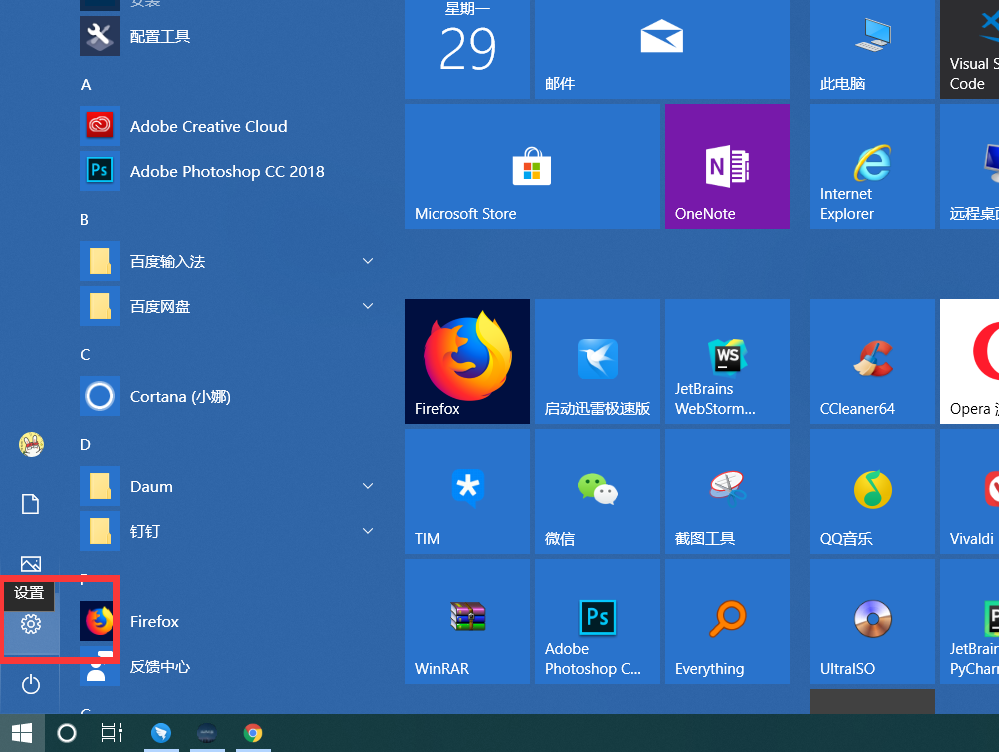Open the Visual Studio Code tile
999x752 pixels.
tap(969, 49)
